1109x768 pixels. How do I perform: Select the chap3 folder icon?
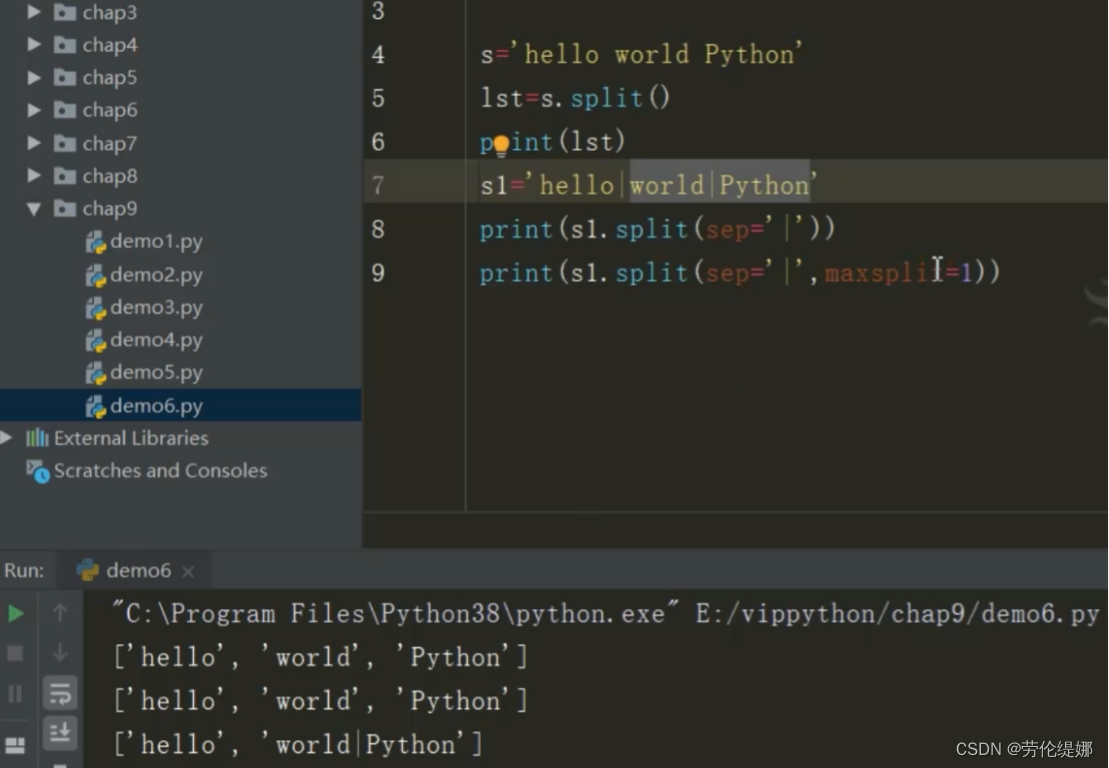coord(65,12)
